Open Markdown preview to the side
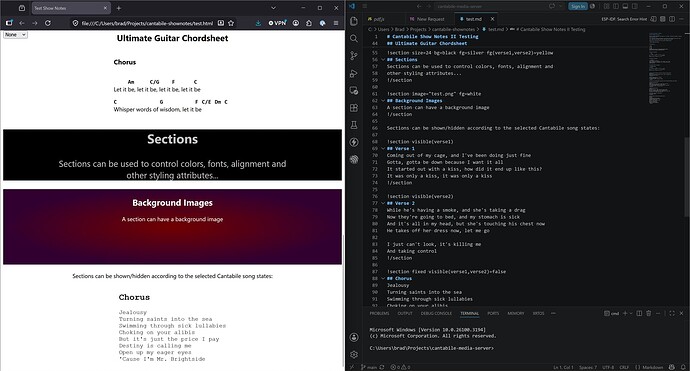 point(653,19)
